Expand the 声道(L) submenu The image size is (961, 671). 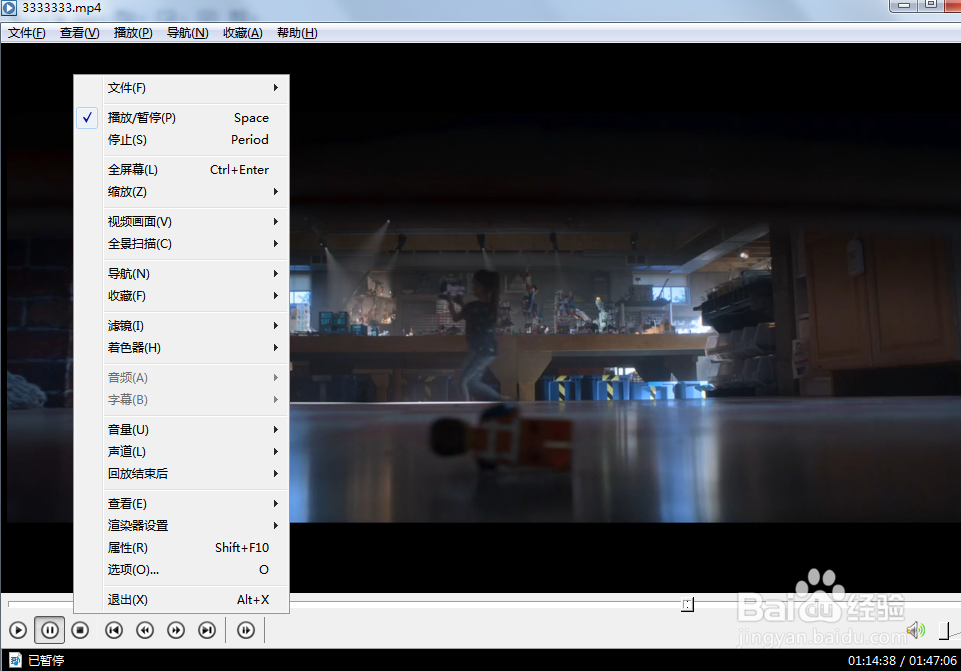coord(181,452)
